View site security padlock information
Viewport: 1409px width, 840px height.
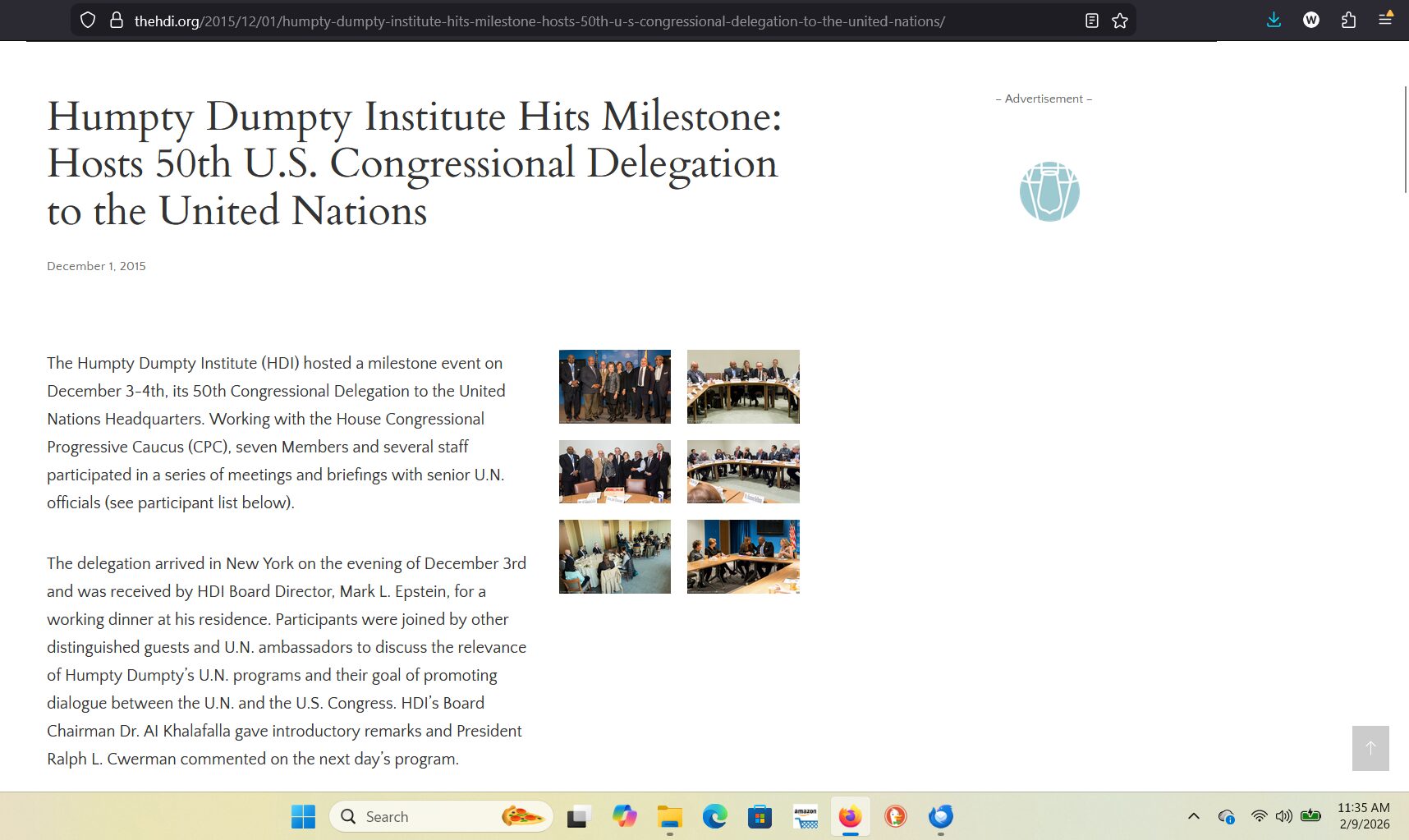(116, 21)
